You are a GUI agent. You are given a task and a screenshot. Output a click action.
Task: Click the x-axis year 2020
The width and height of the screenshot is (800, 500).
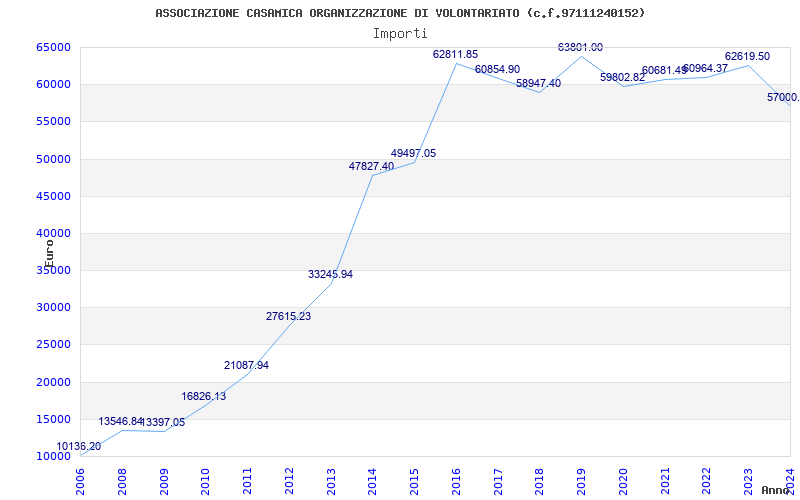(x=623, y=481)
